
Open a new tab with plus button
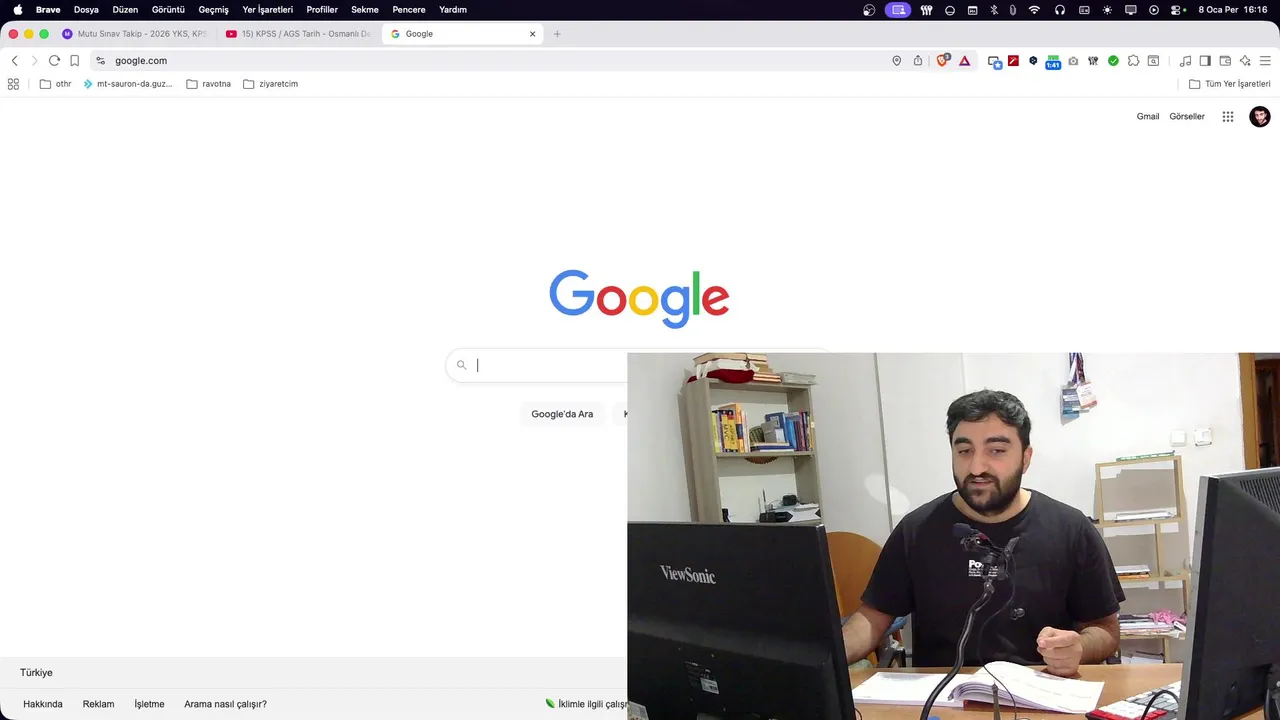click(557, 34)
